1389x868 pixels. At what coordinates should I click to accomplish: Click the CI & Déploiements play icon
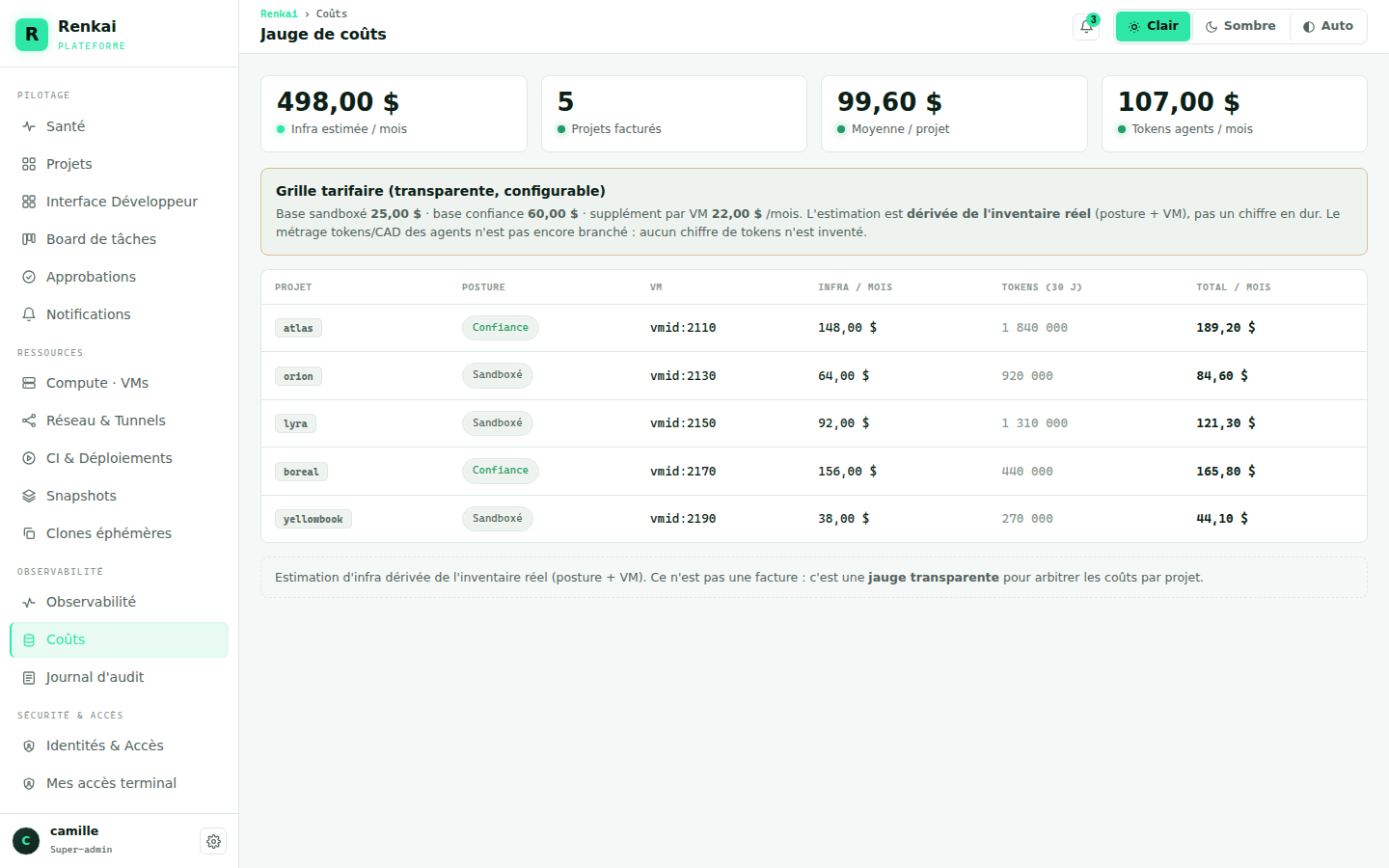[x=29, y=458]
